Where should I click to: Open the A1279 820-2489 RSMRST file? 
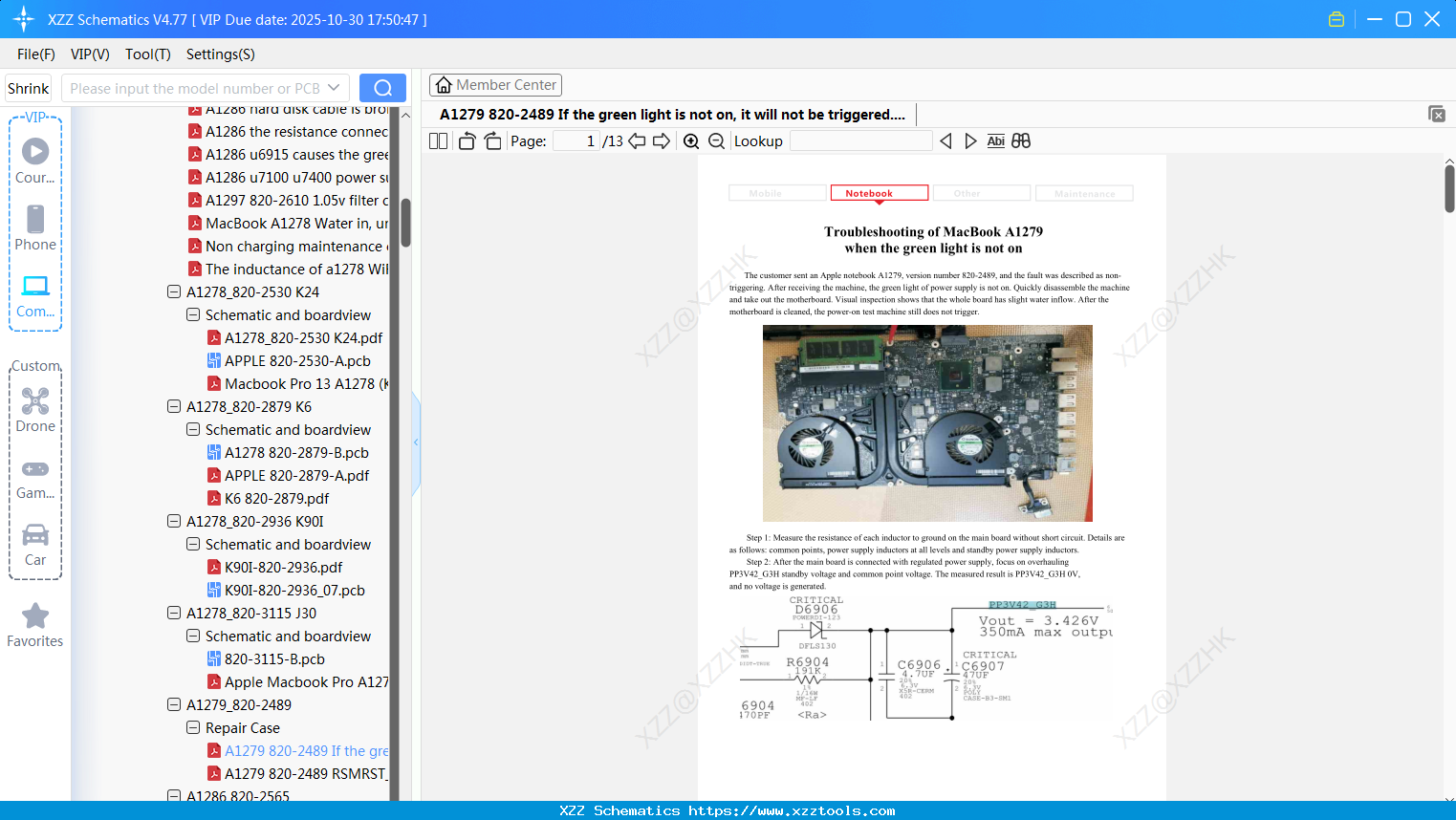pos(297,773)
